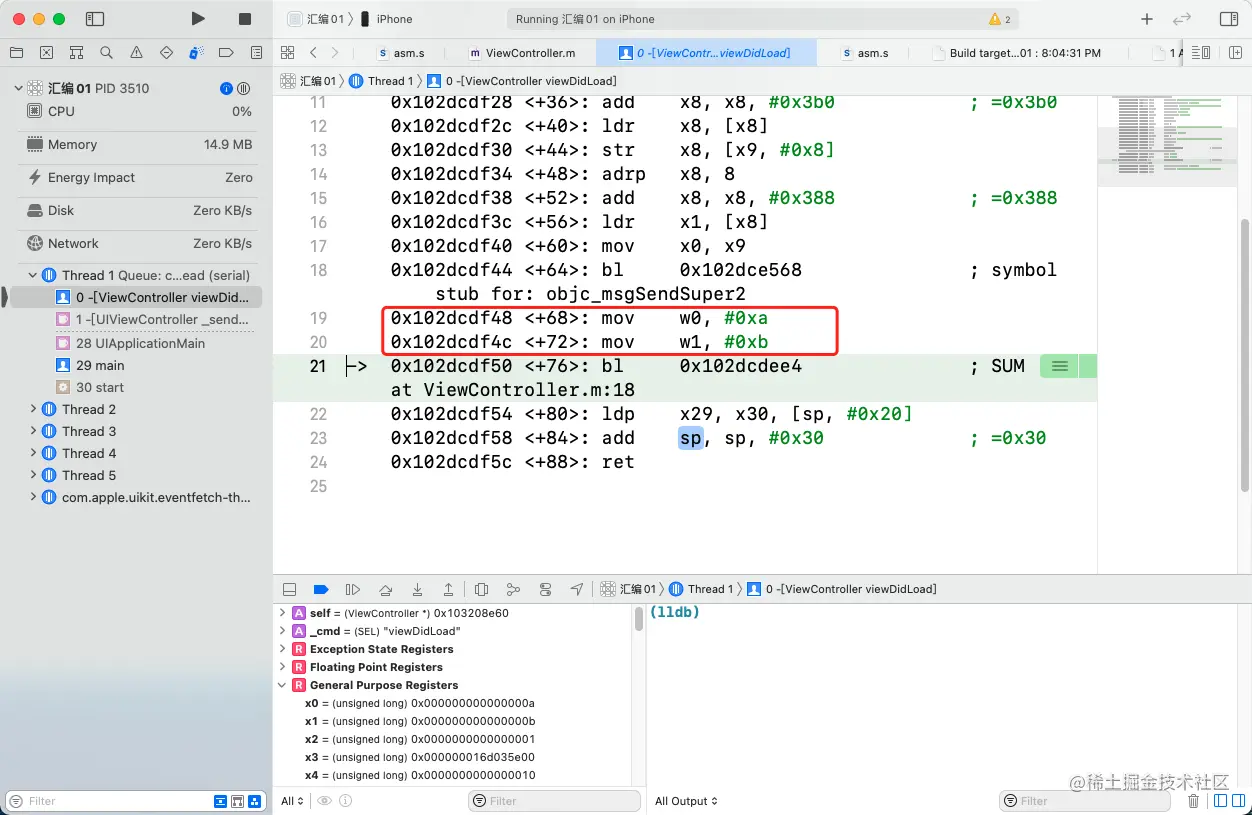The height and width of the screenshot is (815, 1252).
Task: Run the app with the Play button
Action: (x=198, y=19)
